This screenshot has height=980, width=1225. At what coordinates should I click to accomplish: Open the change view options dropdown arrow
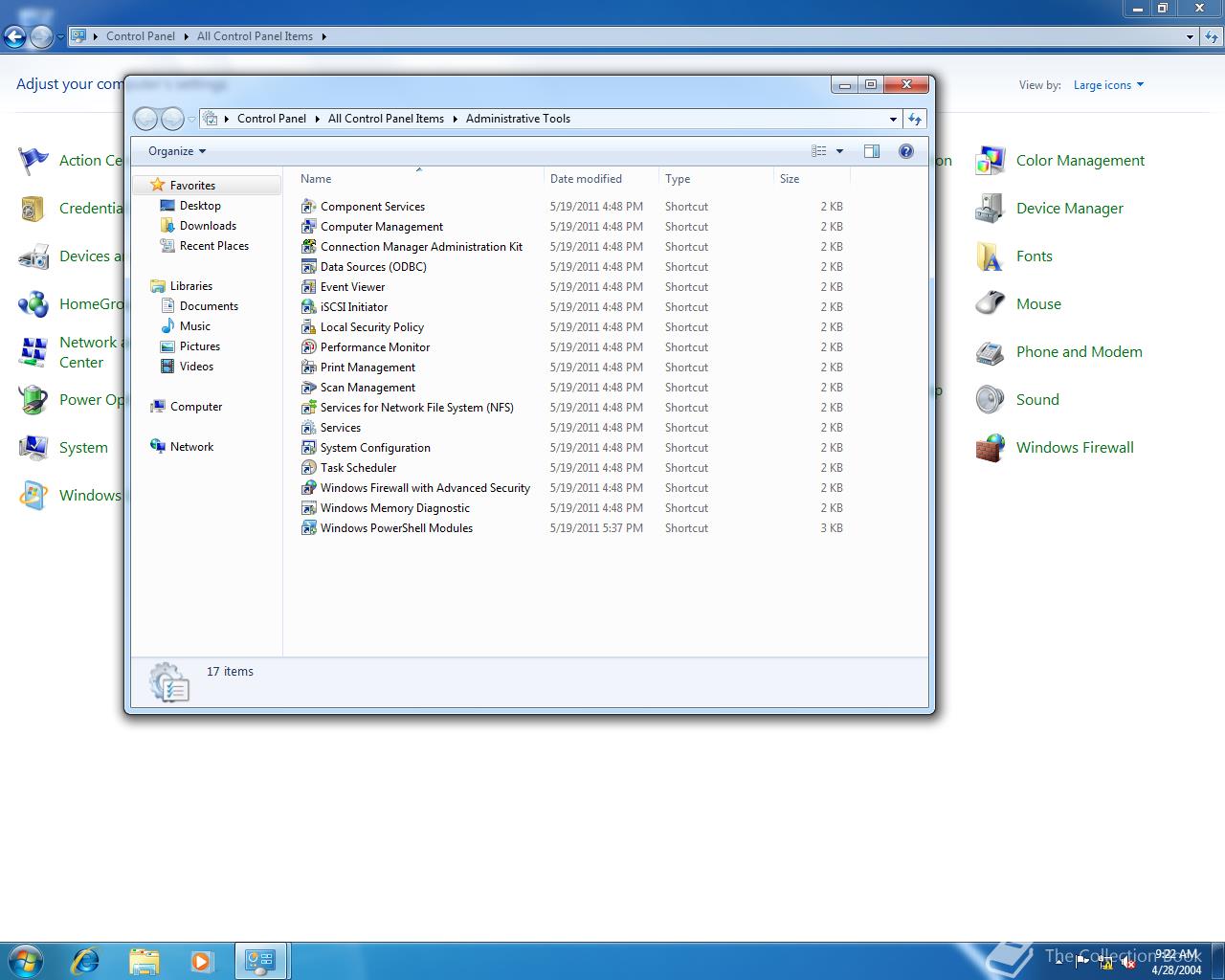(840, 151)
